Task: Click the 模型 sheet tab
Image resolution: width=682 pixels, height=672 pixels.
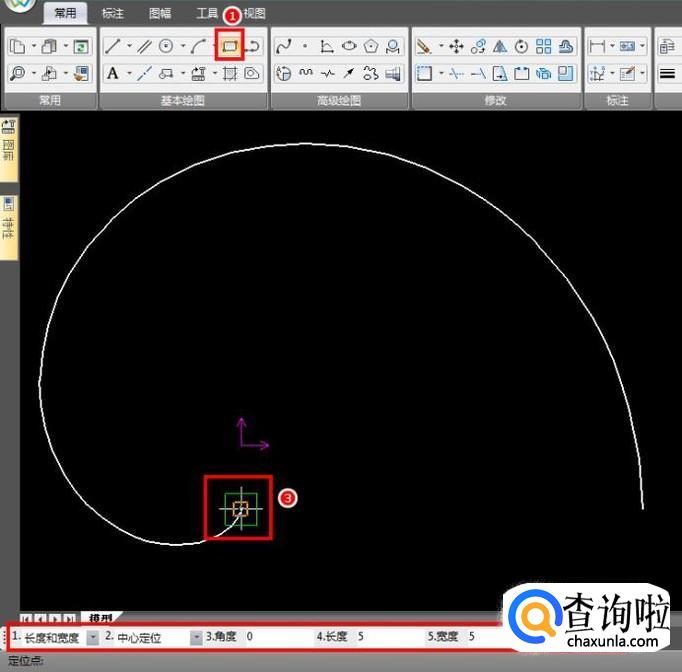Action: click(x=99, y=618)
